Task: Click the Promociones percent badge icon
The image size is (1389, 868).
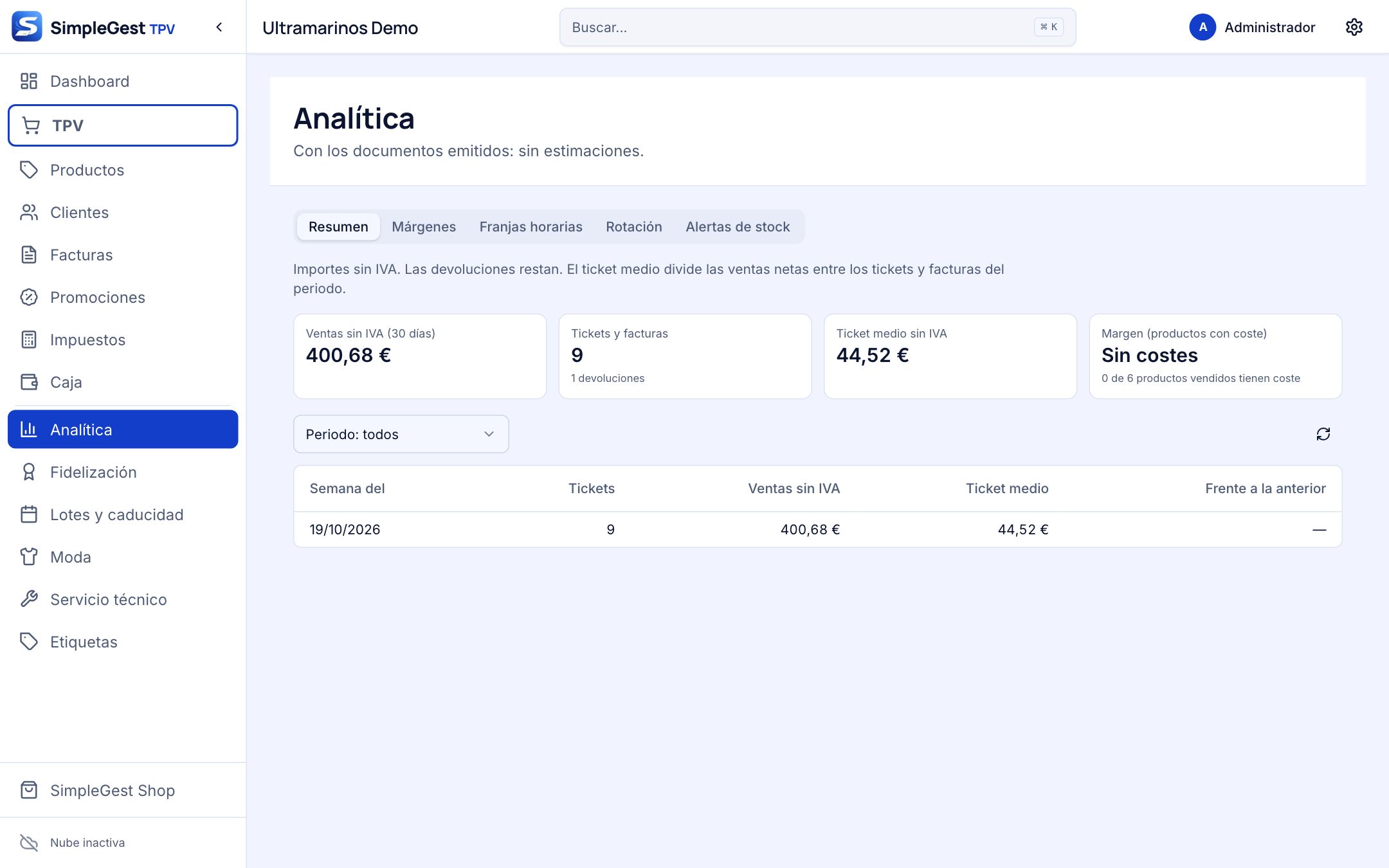Action: click(29, 297)
